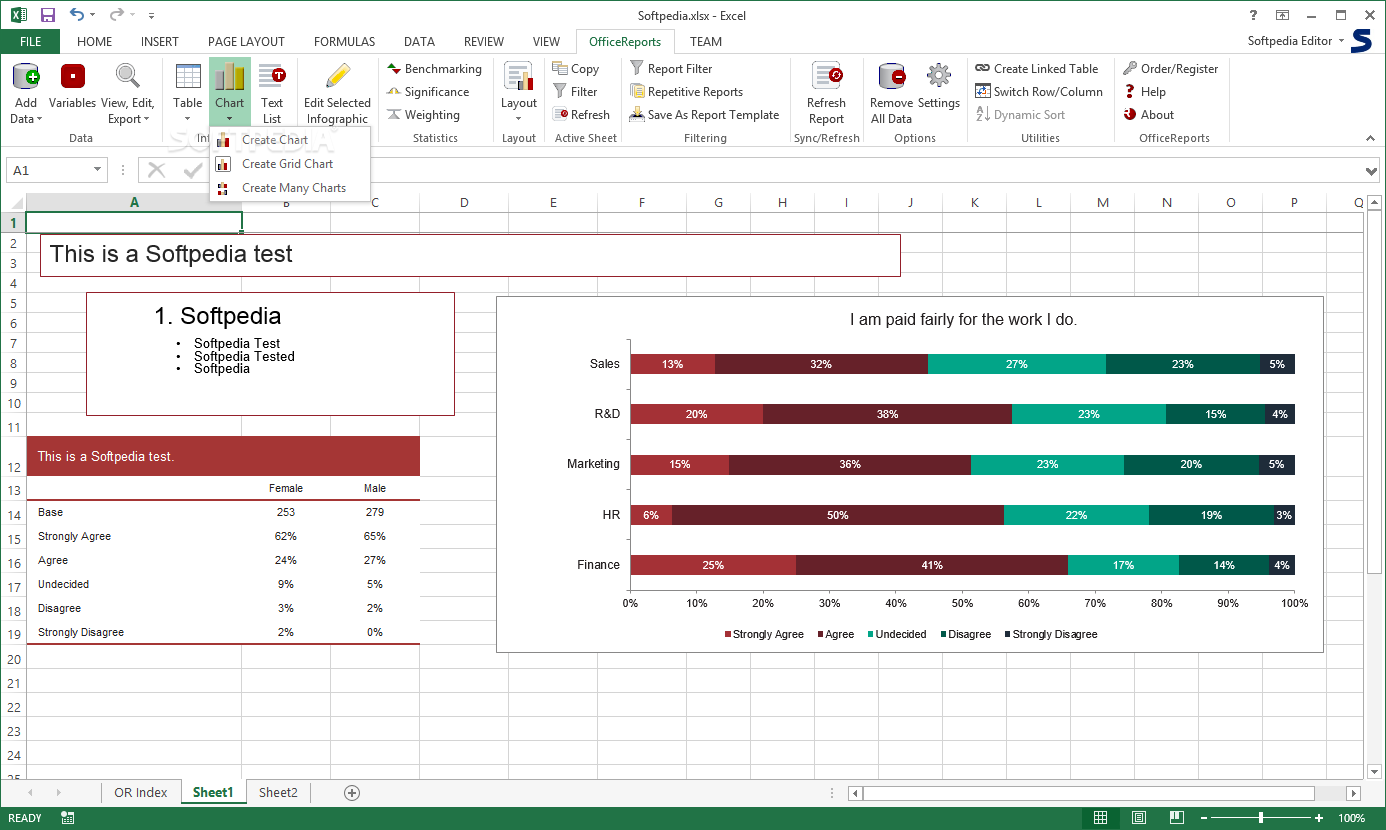Viewport: 1386px width, 830px height.
Task: Open the OR Index sheet
Action: (141, 793)
